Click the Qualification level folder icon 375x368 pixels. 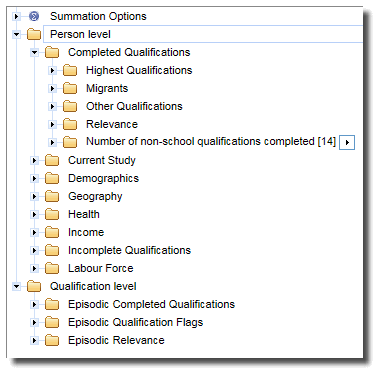pos(34,286)
